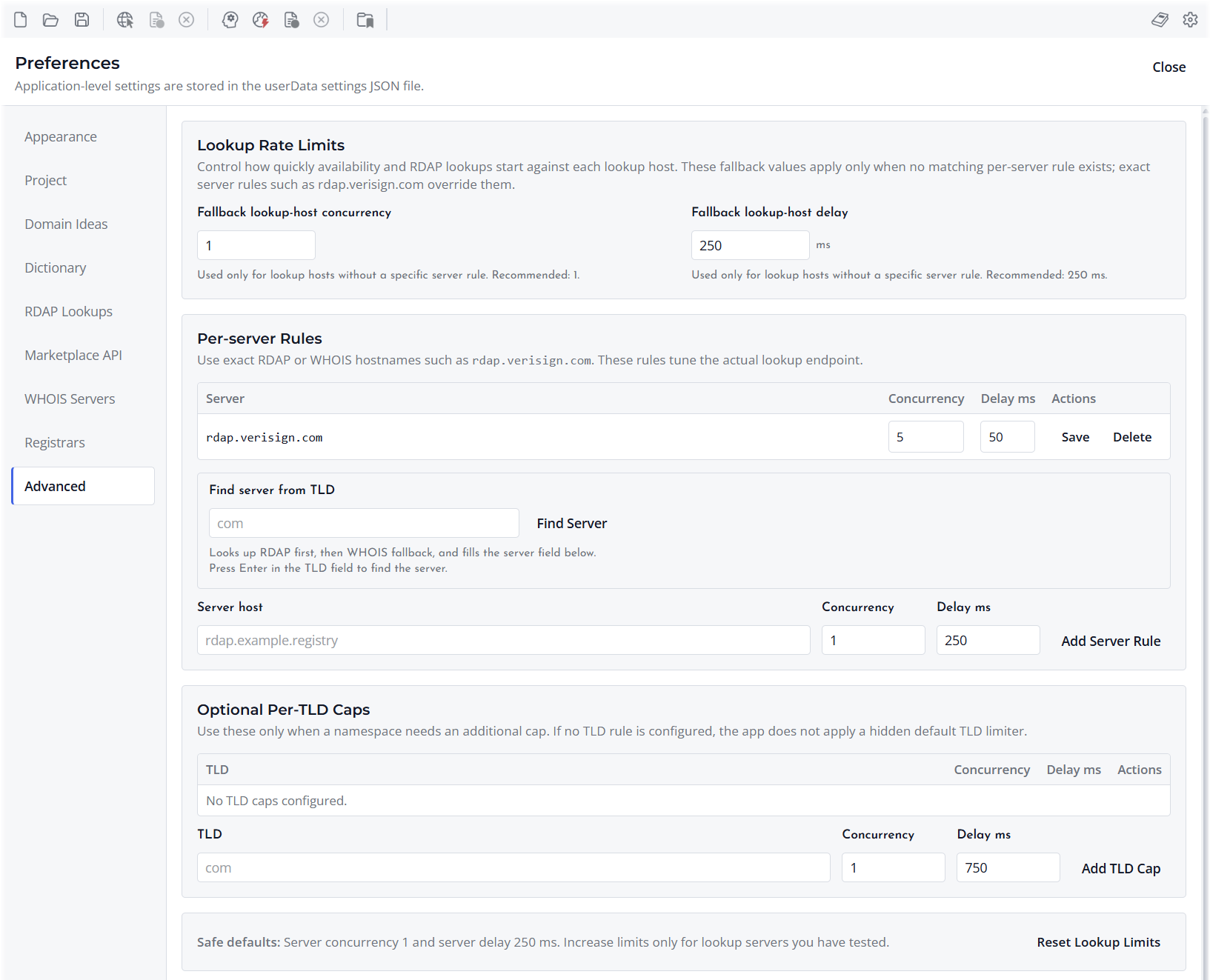Click the Per-server Rules heading
The width and height of the screenshot is (1210, 980).
[259, 339]
